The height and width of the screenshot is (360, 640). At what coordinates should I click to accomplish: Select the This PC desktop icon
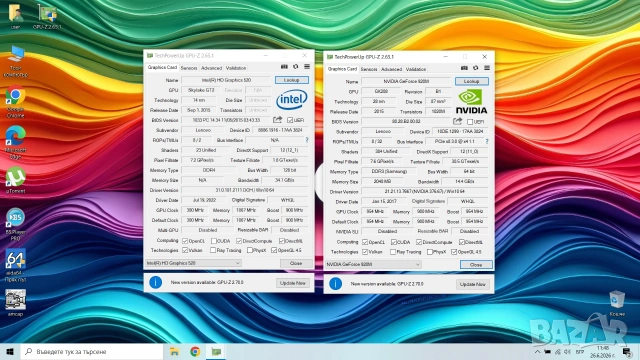[16, 61]
